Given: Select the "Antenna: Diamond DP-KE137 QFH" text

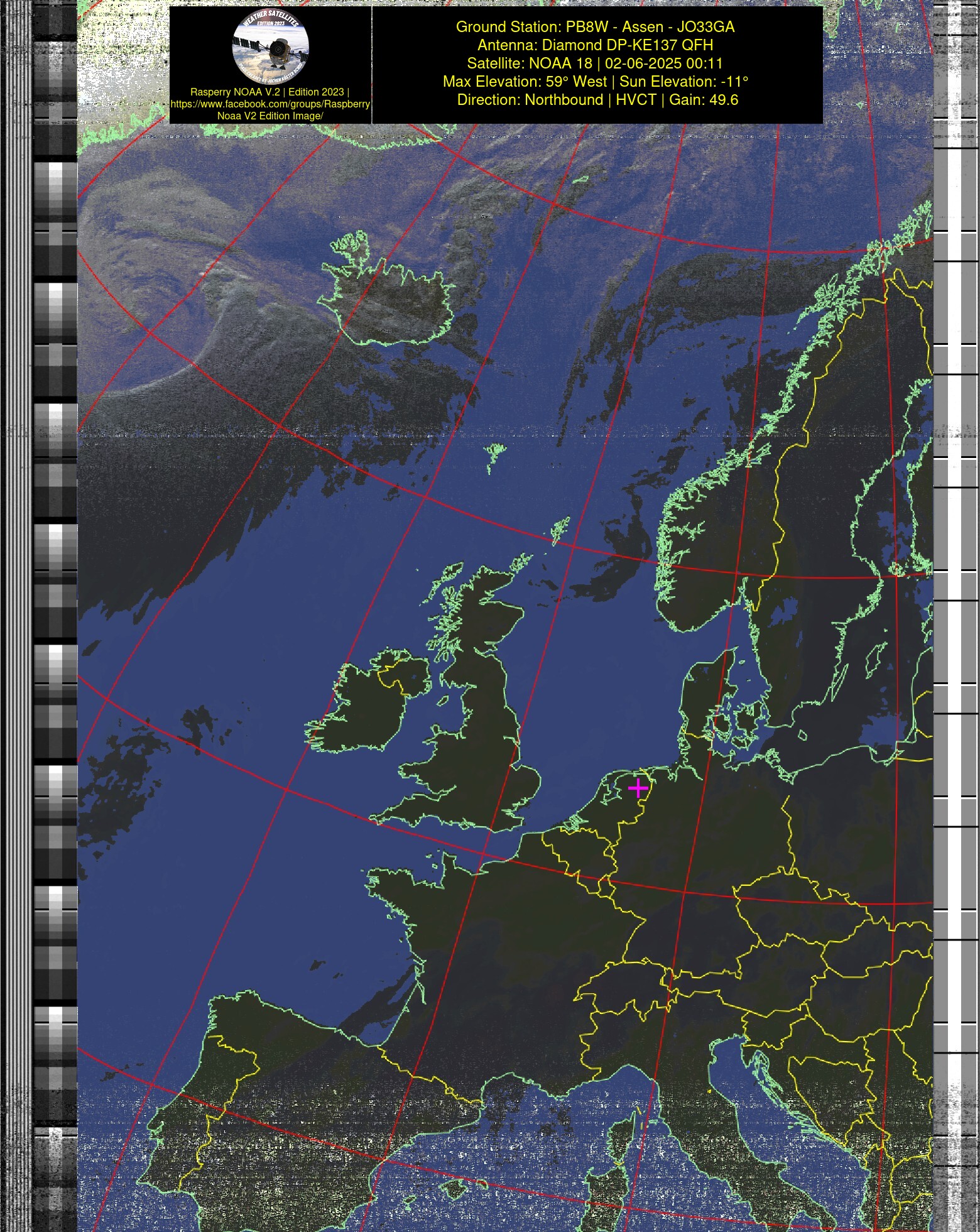Looking at the screenshot, I should 595,45.
